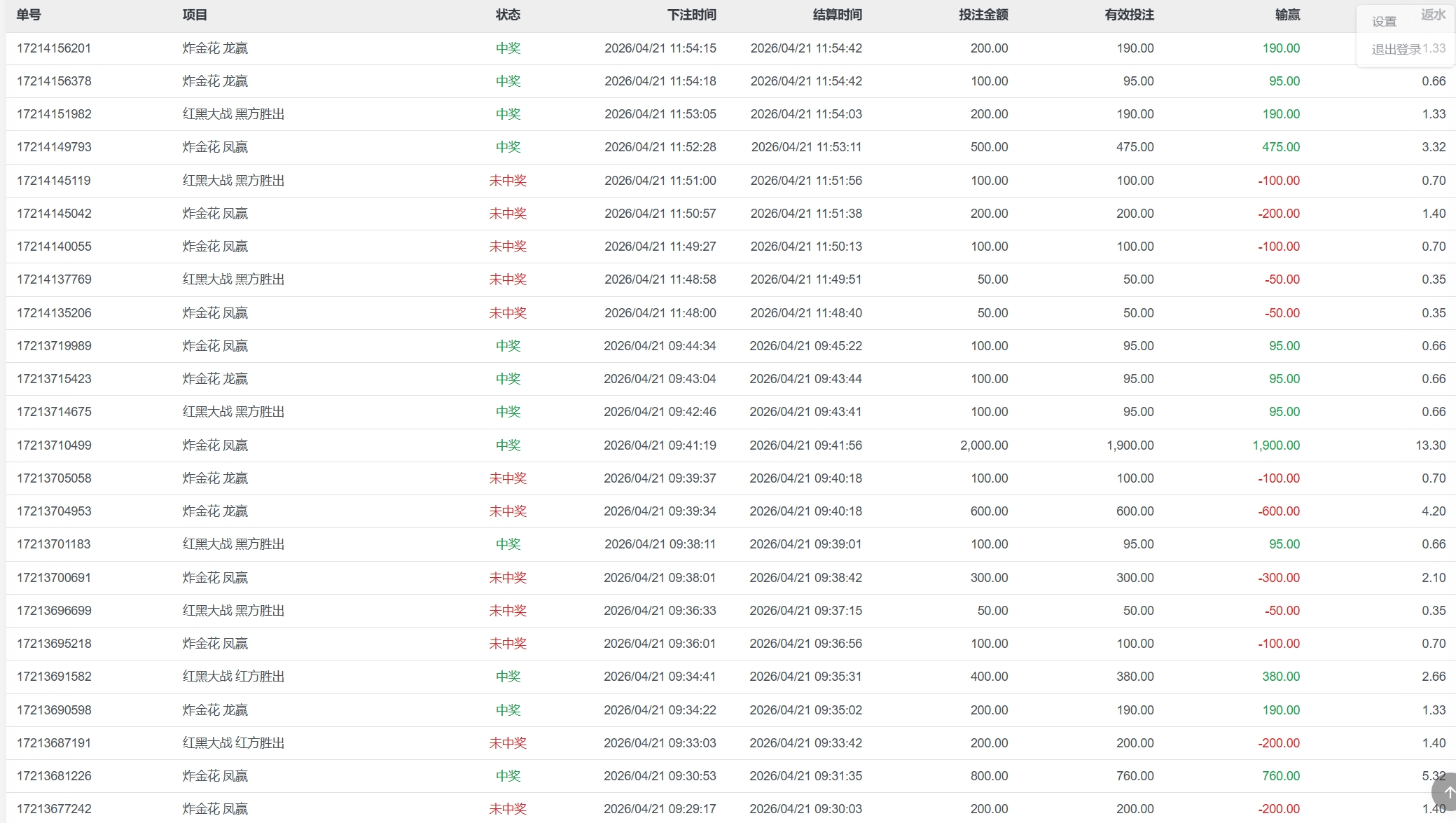This screenshot has height=823, width=1456.
Task: Click the 项目 column header
Action: (195, 15)
